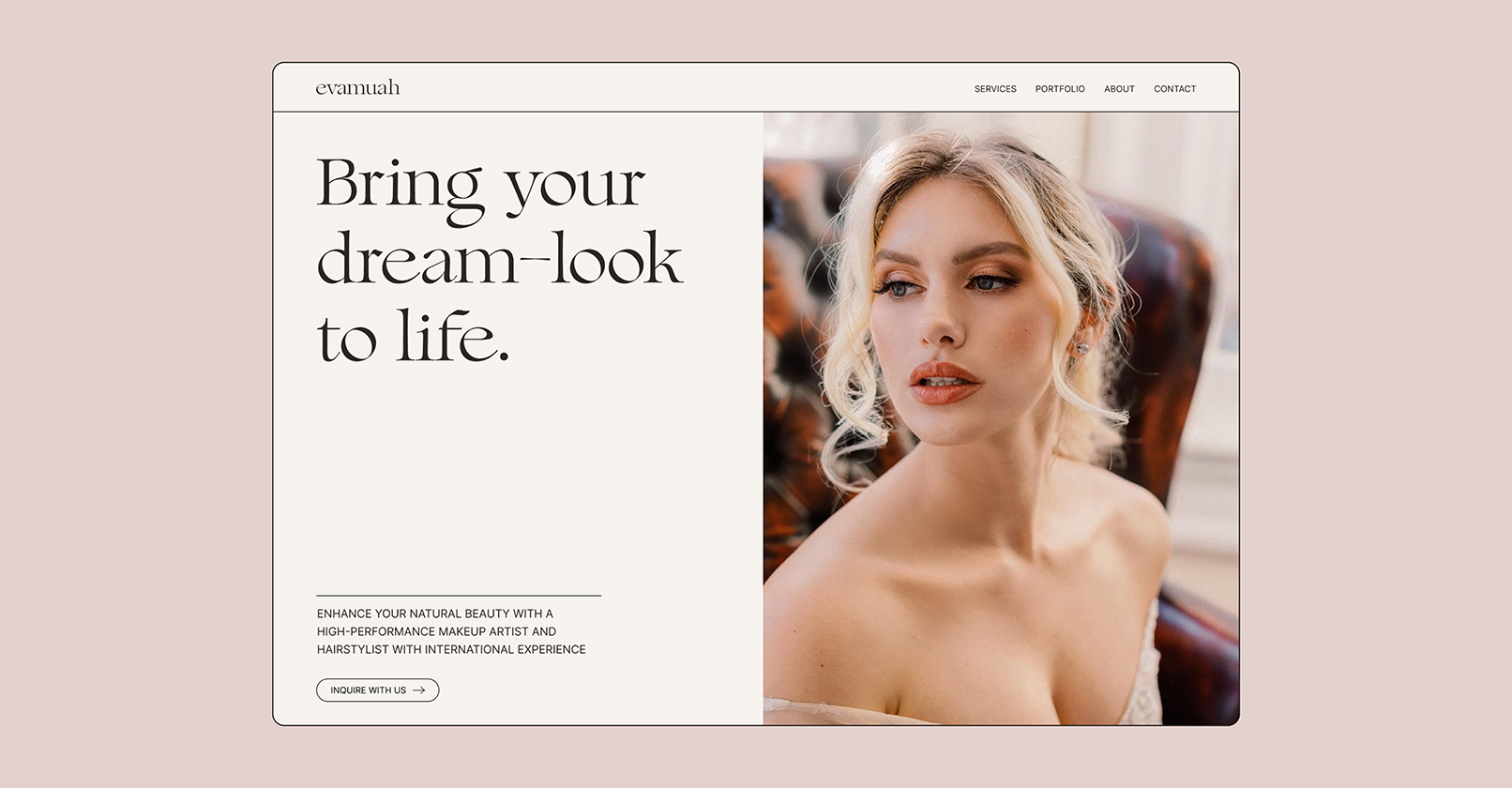Click the arrow icon in Inquire button
Screen dimensions: 1512x788
pyautogui.click(x=418, y=690)
